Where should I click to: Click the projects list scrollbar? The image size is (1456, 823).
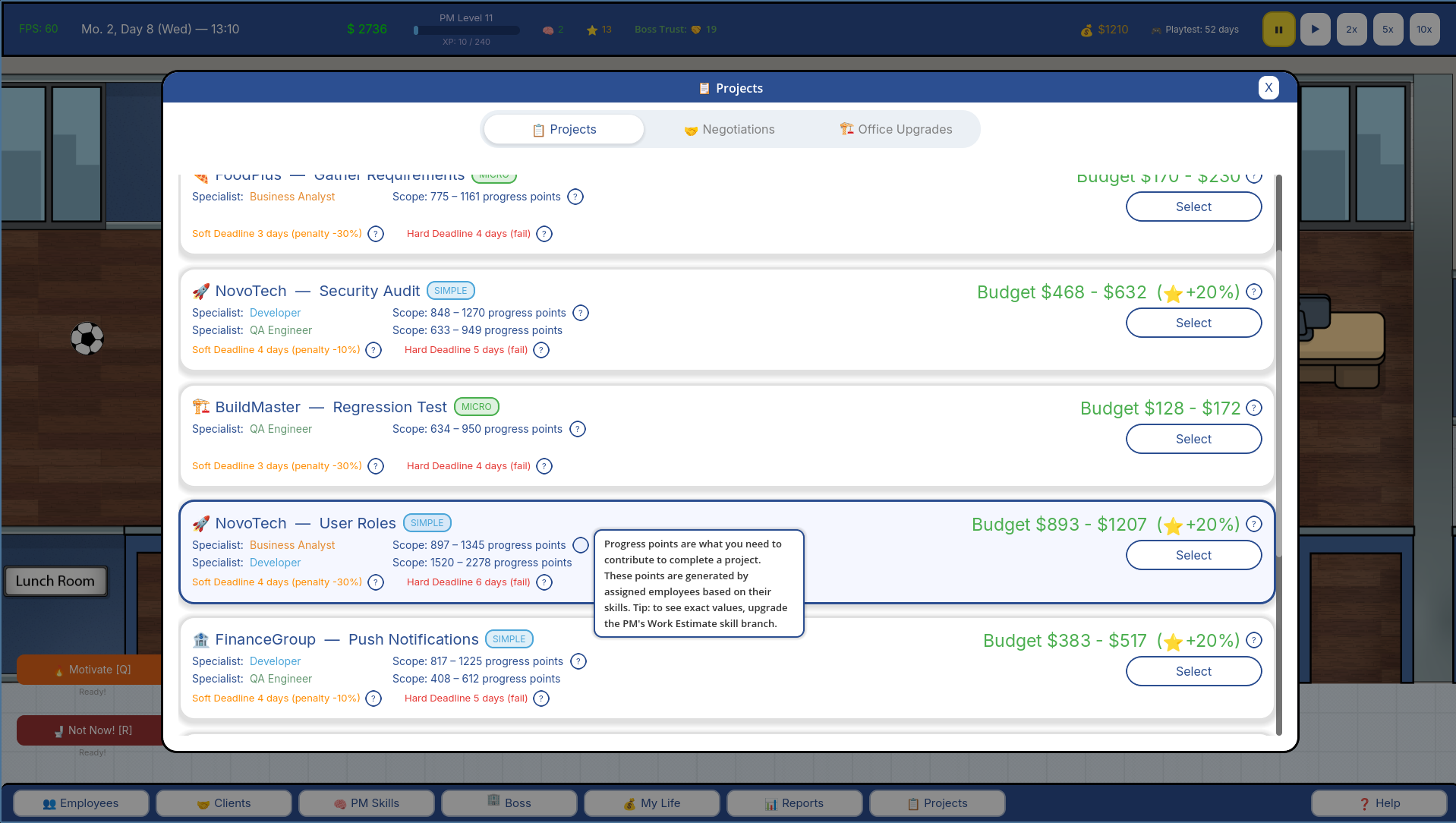tap(1279, 364)
